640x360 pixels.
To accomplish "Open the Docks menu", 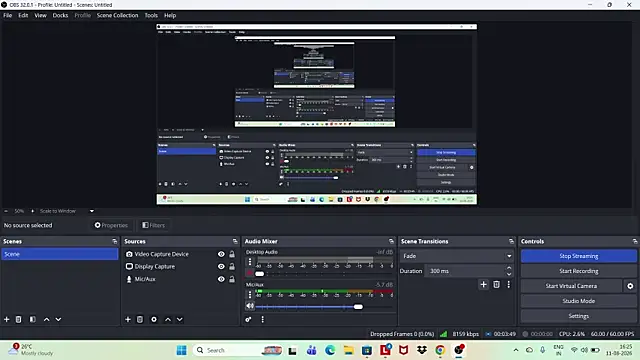I will (60, 16).
